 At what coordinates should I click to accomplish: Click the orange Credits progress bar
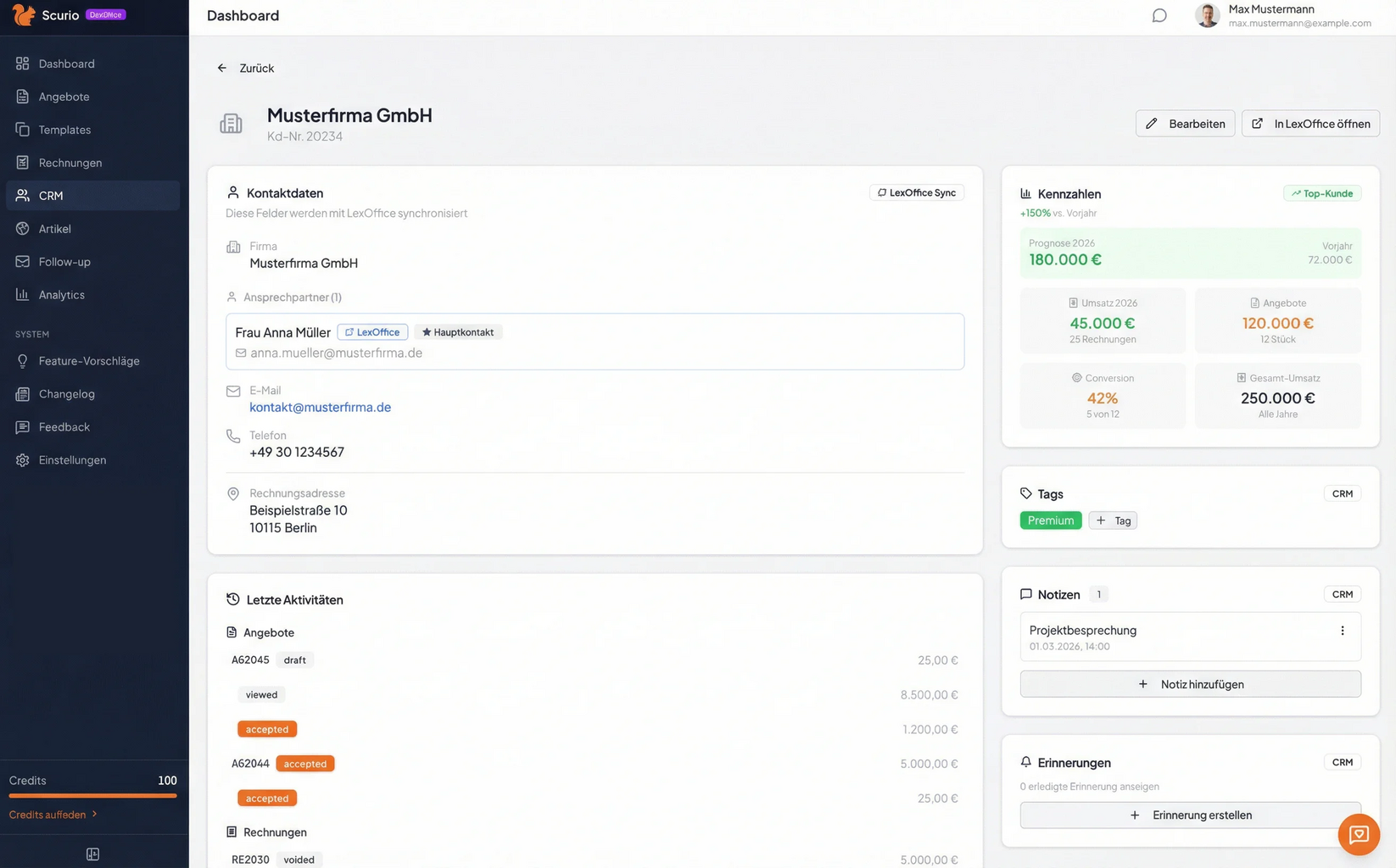pos(92,796)
